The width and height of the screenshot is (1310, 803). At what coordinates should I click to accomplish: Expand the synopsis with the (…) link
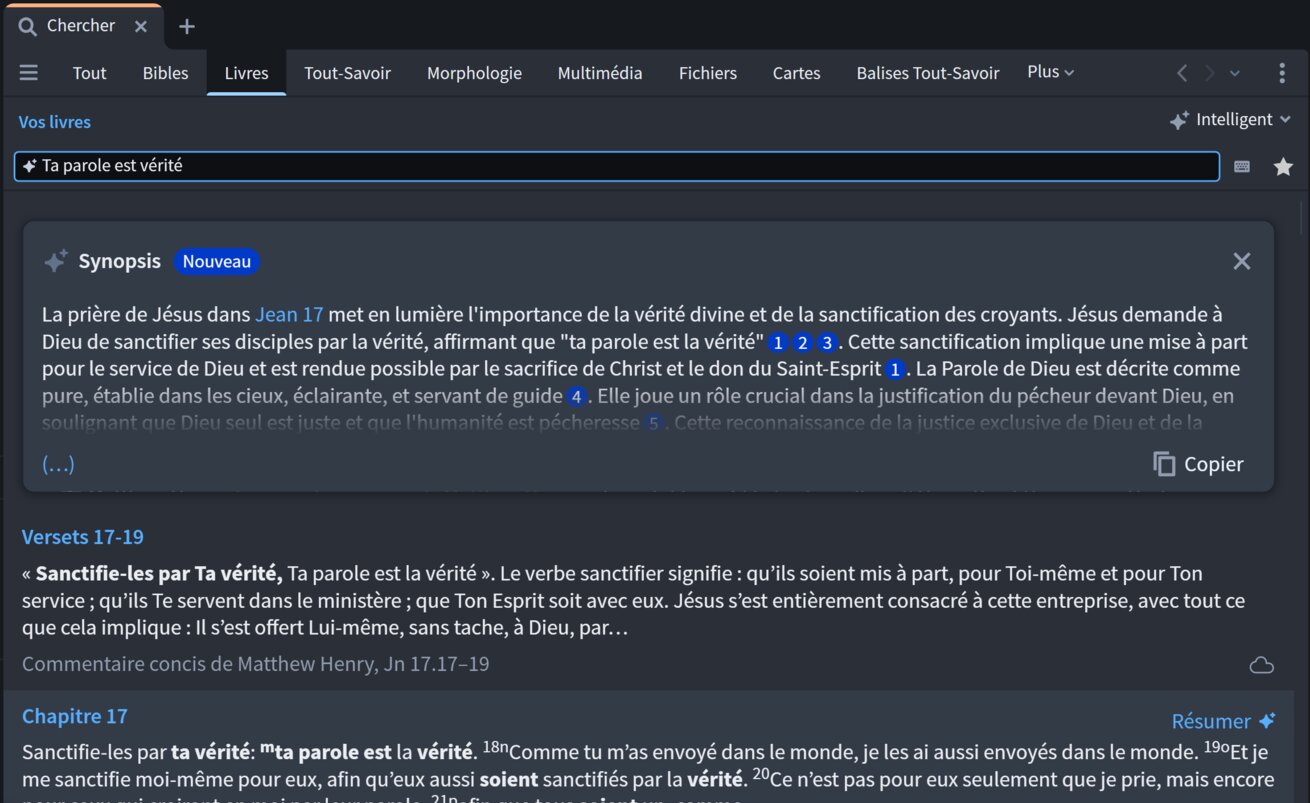click(x=58, y=464)
